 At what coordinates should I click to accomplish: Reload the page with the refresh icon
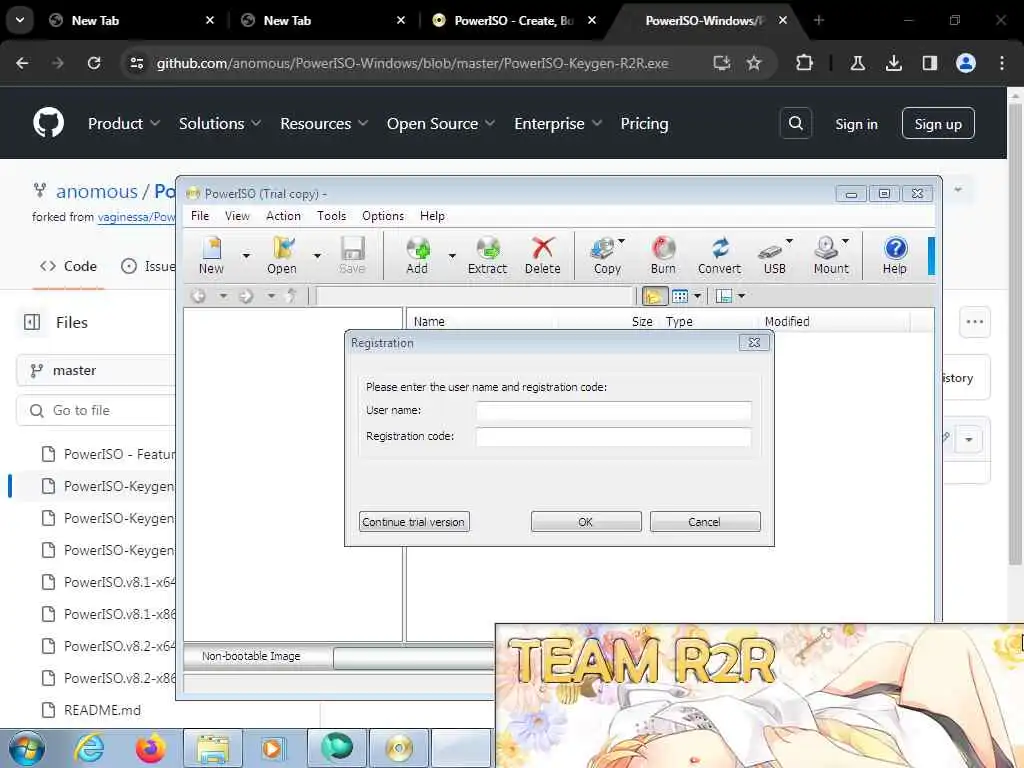click(94, 63)
